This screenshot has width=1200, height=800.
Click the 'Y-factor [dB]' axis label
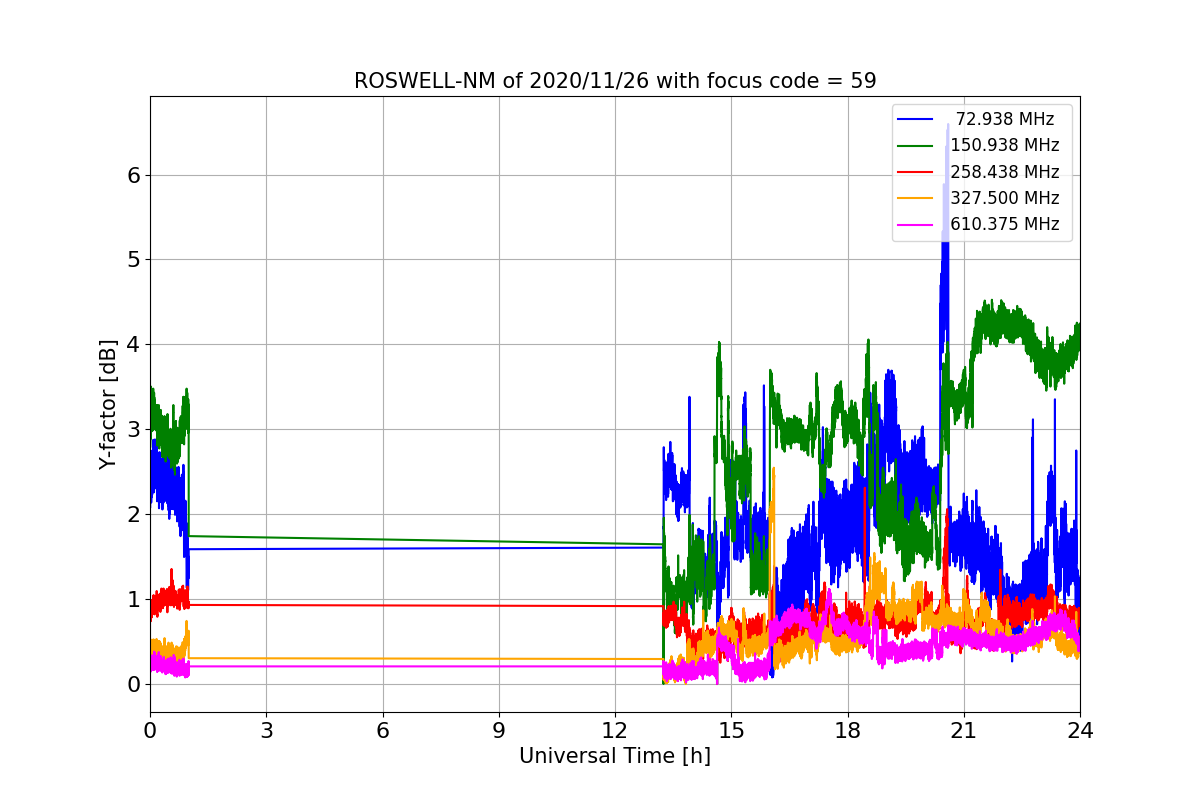click(108, 404)
